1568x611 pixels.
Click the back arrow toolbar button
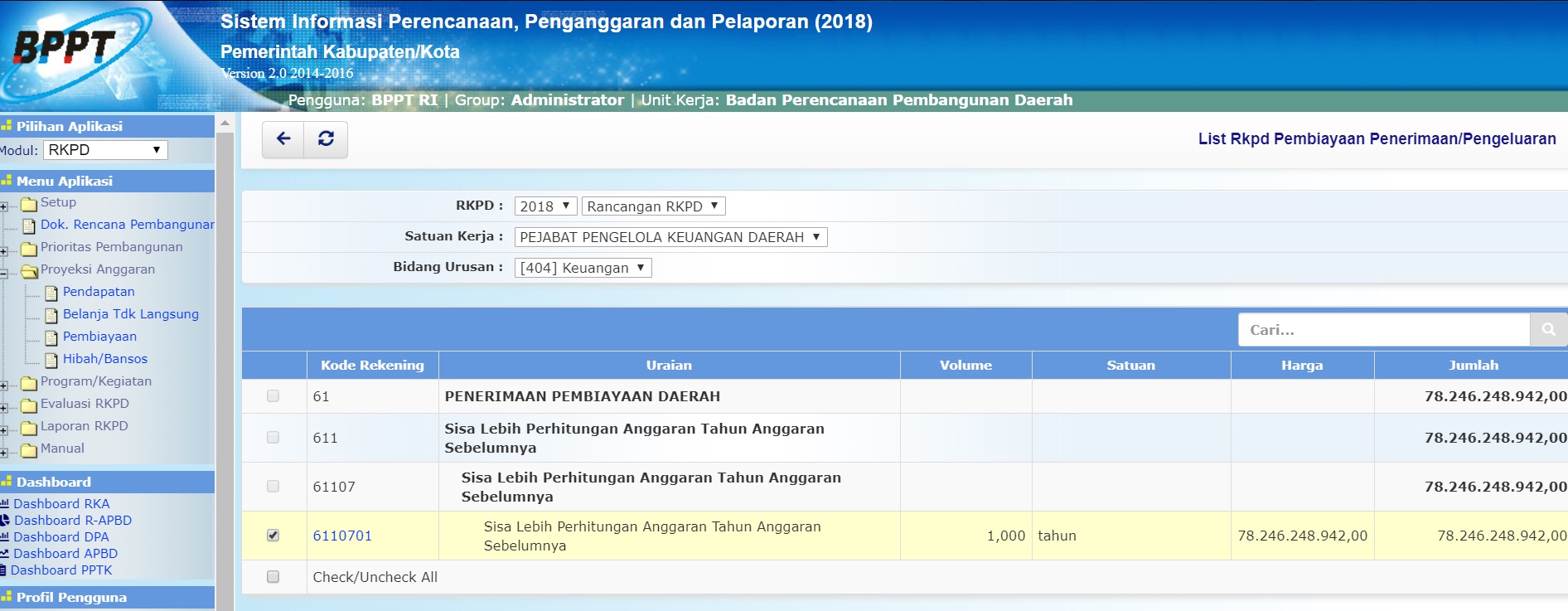283,138
